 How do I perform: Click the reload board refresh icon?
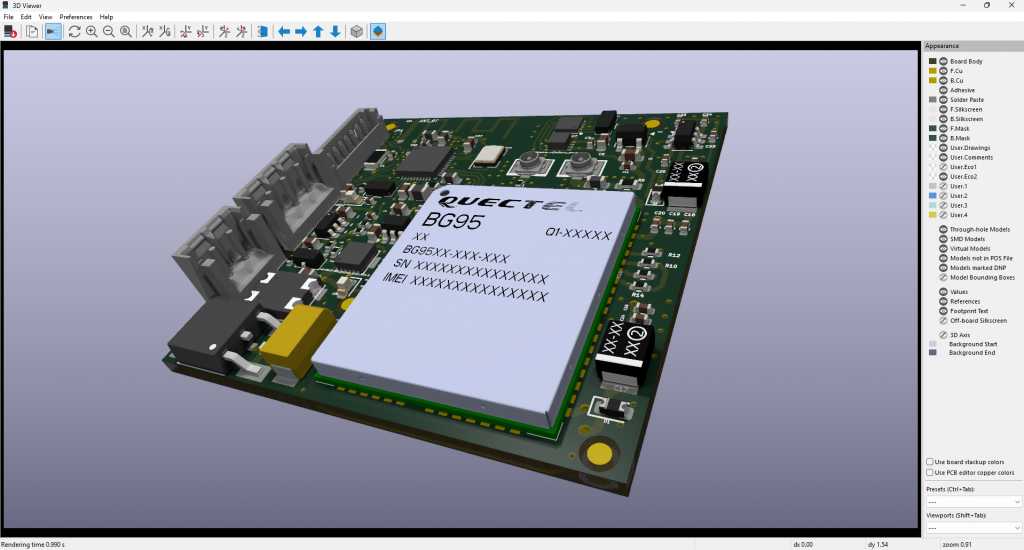(x=74, y=31)
